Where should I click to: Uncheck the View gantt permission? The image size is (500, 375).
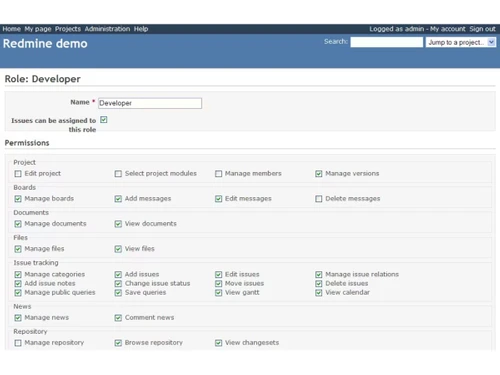point(219,293)
